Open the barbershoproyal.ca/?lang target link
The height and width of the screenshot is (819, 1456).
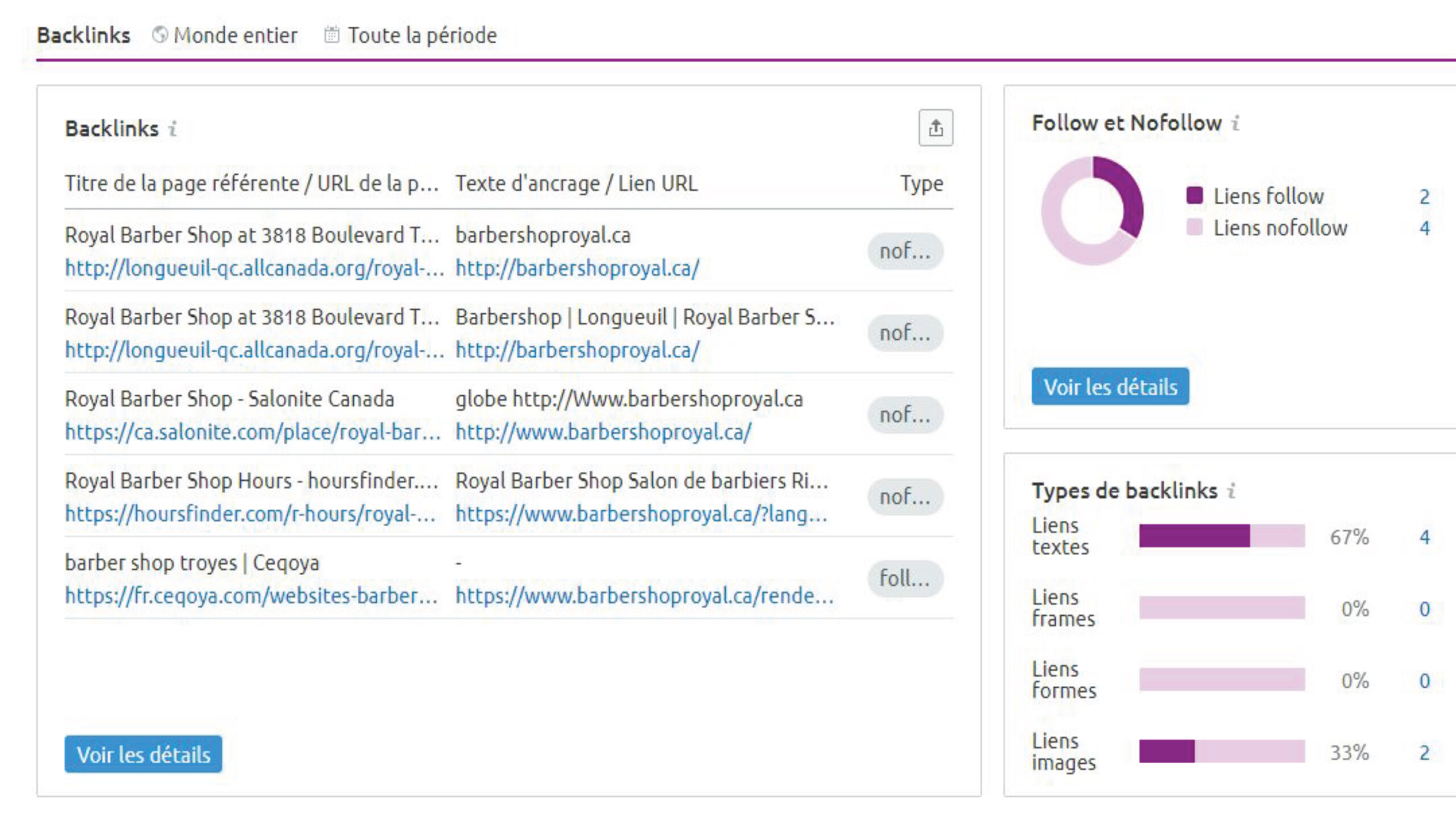point(642,514)
